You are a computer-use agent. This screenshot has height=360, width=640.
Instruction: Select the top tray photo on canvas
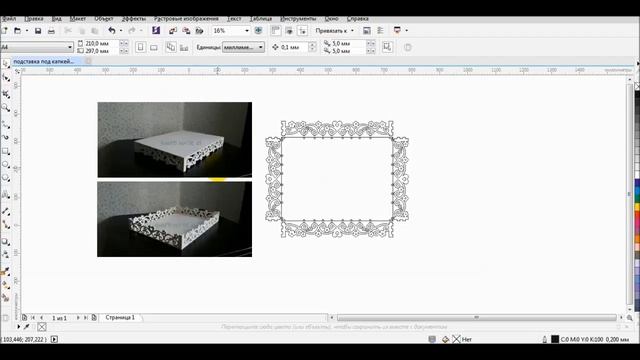tap(175, 140)
